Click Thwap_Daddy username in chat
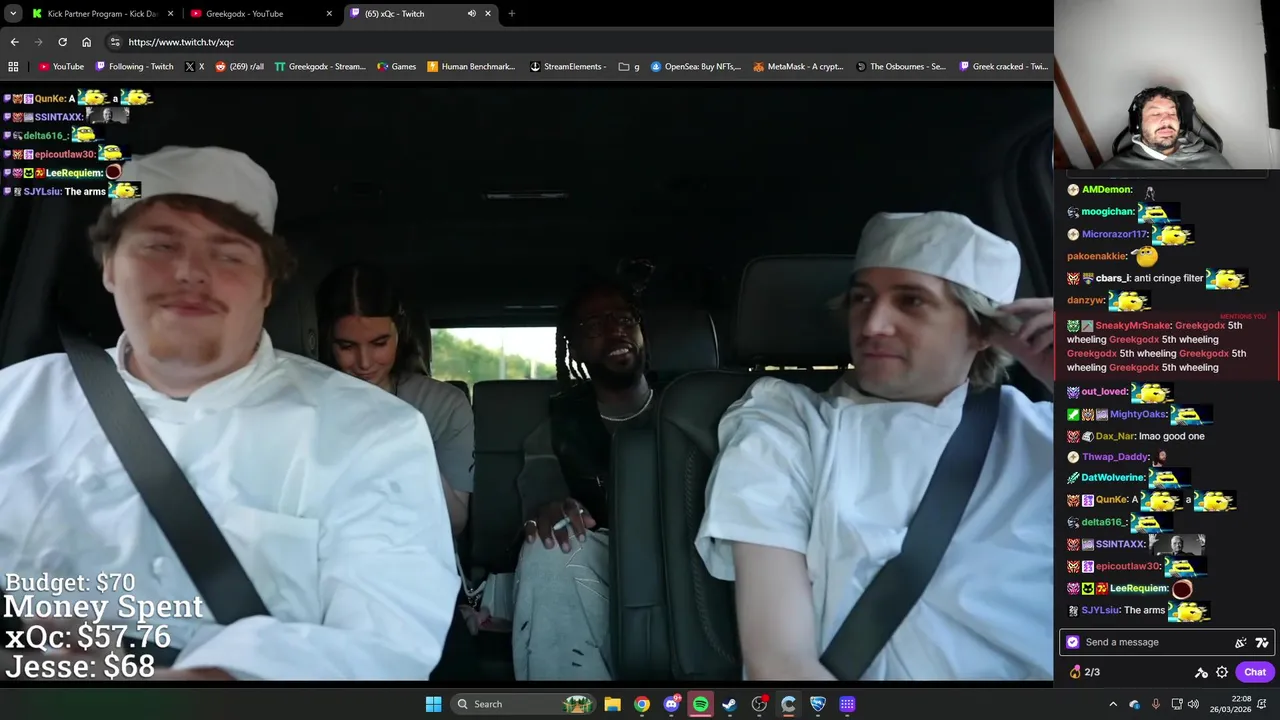 click(x=1115, y=457)
